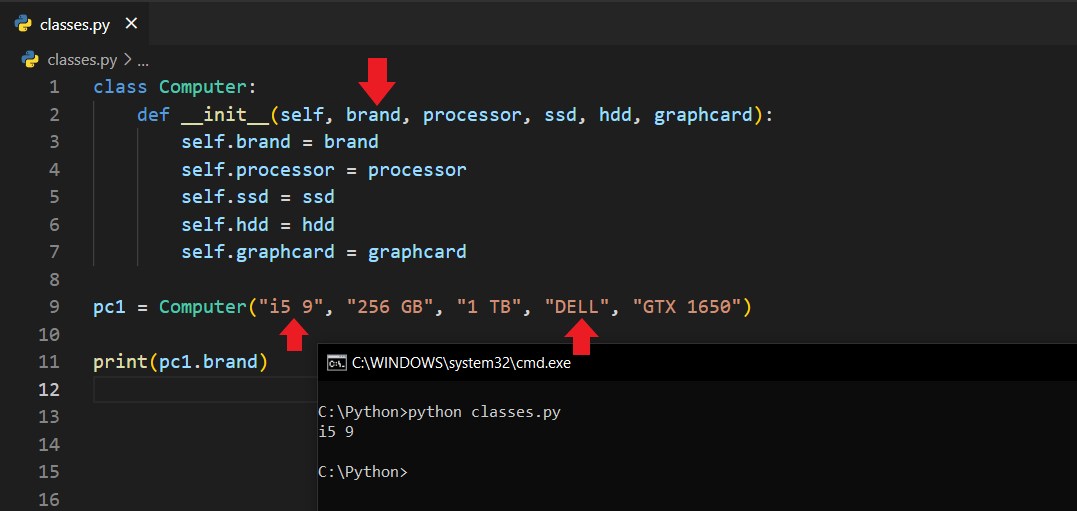Click line number 1 in the gutter
Image resolution: width=1077 pixels, height=511 pixels.
tap(54, 87)
